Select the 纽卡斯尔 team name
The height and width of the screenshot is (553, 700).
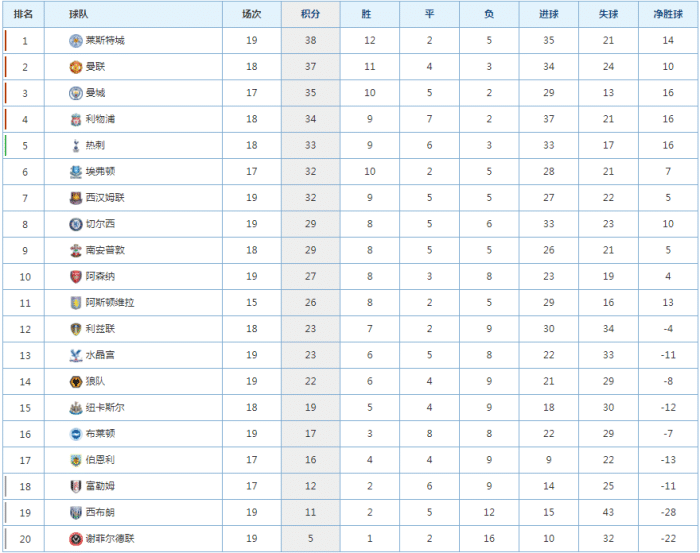coord(105,408)
